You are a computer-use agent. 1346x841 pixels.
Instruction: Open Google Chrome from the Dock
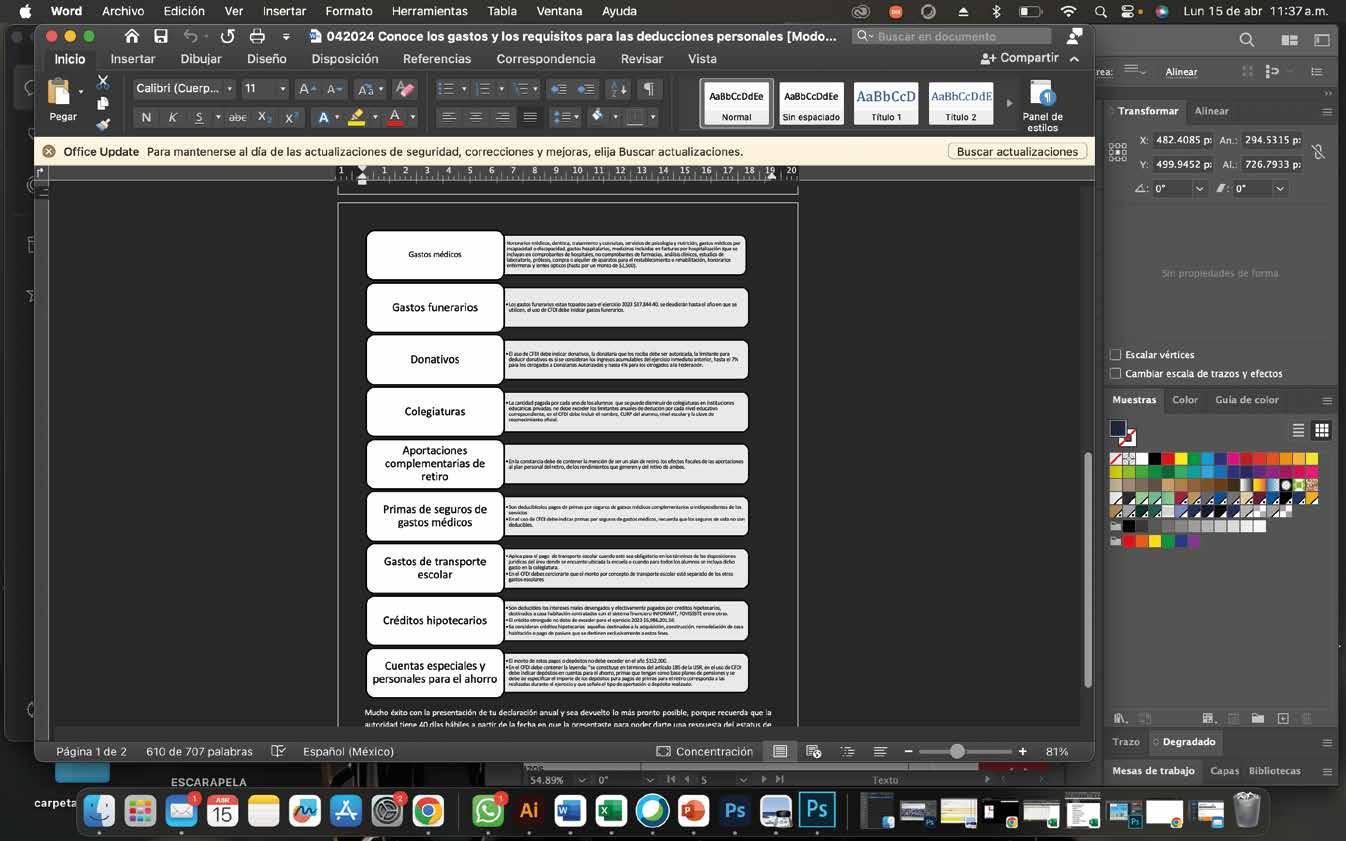coord(428,810)
